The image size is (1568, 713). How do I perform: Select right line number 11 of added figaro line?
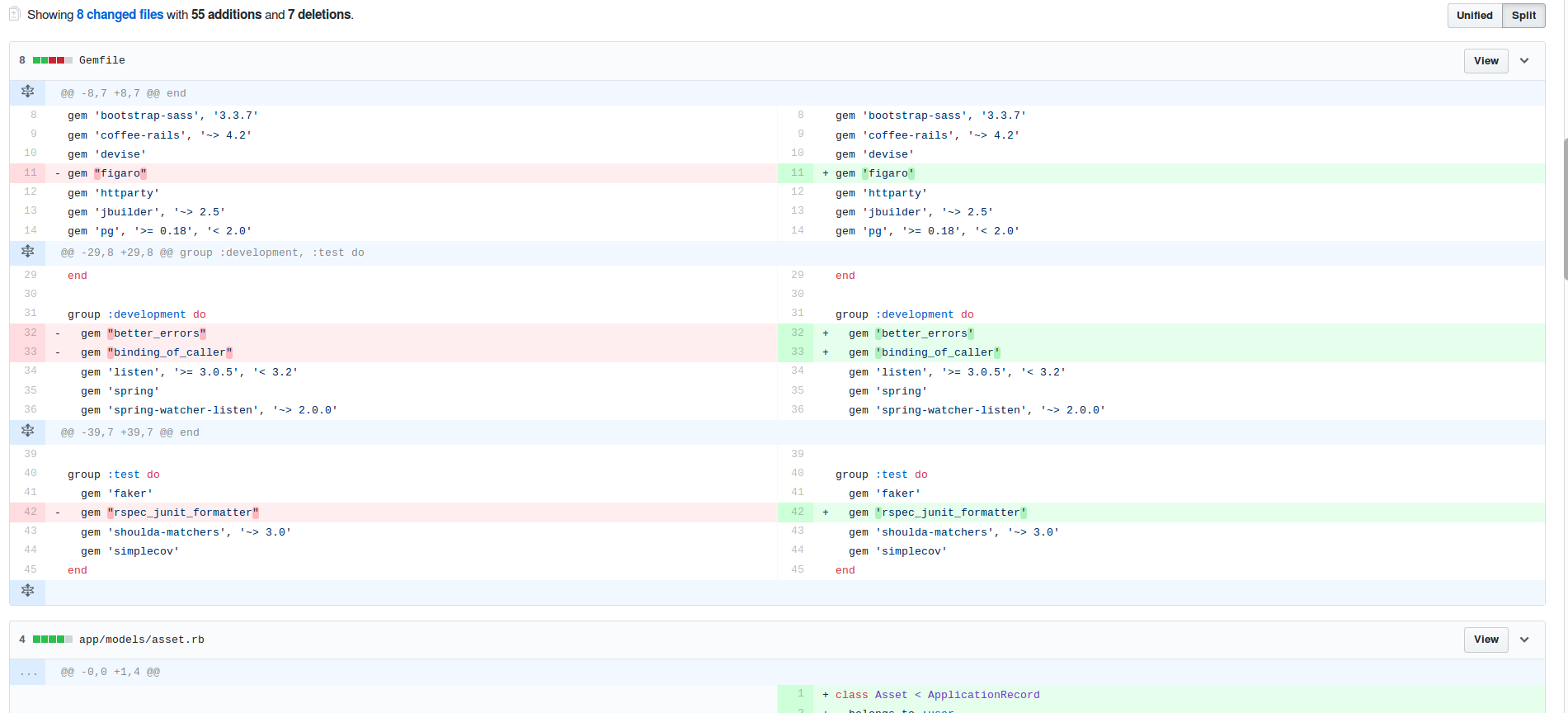click(795, 173)
